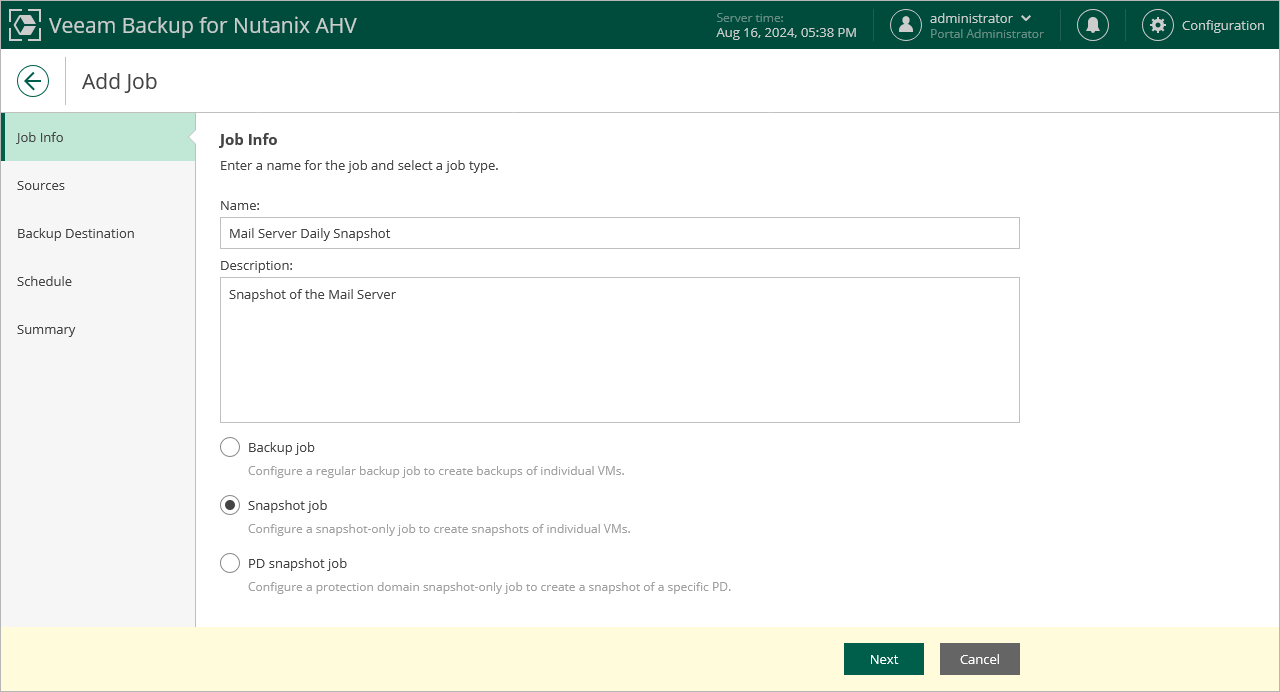Click the 'Job Info' section heading

click(x=249, y=140)
